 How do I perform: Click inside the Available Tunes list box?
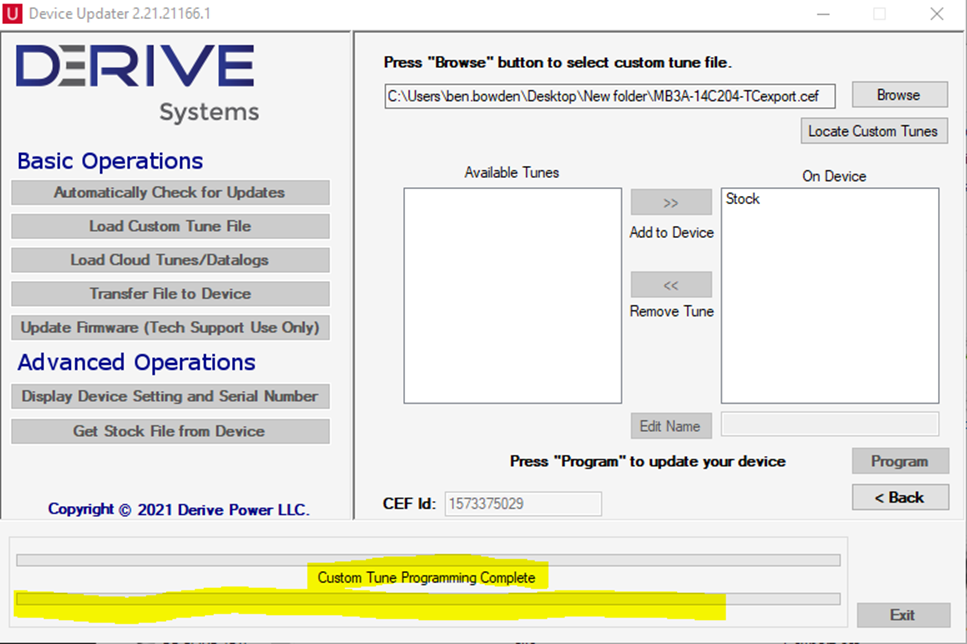pos(512,296)
